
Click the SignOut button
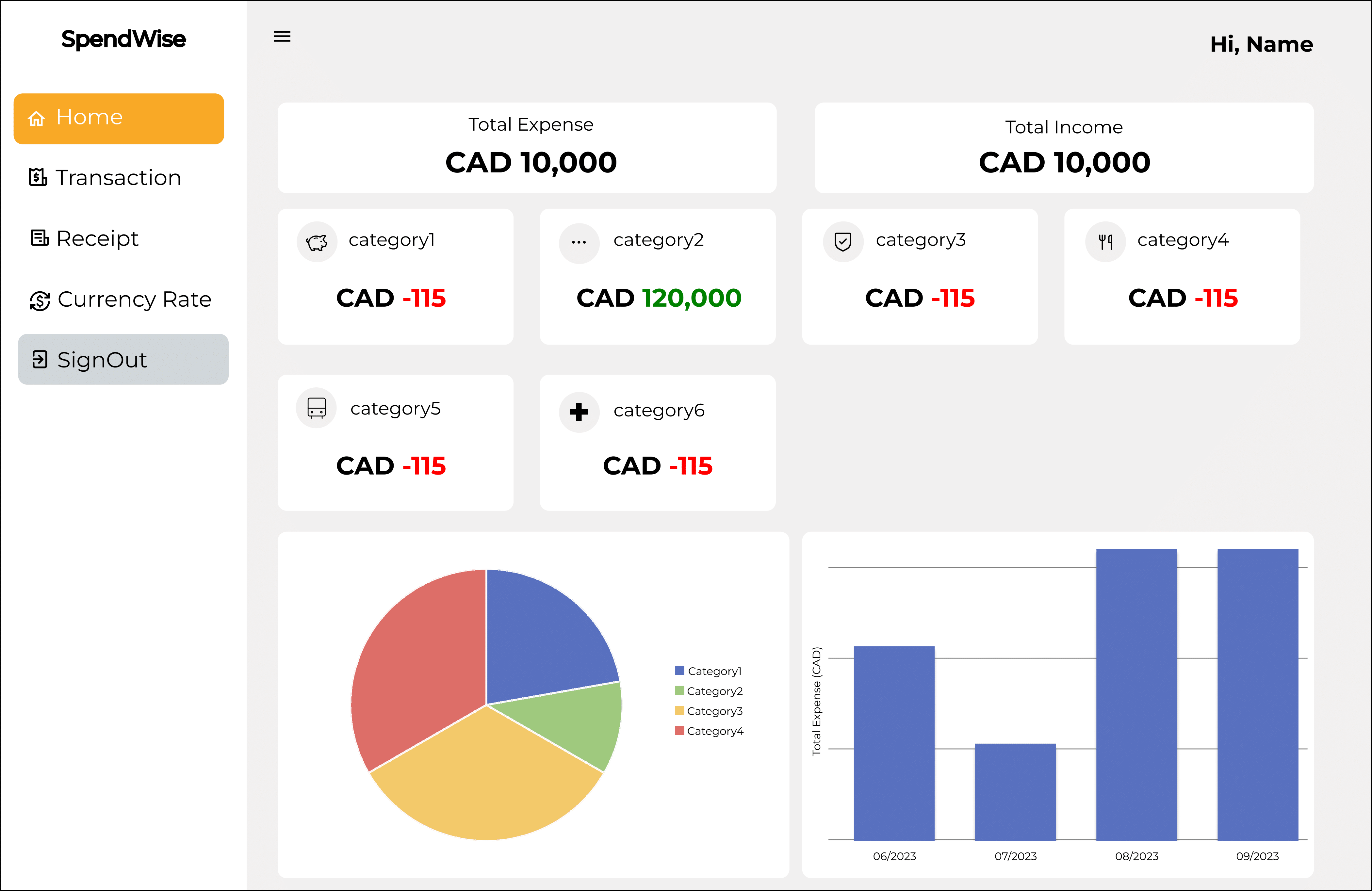coord(123,359)
